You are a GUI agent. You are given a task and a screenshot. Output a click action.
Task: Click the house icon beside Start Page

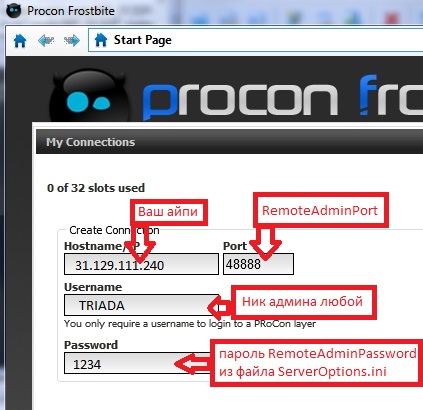101,40
